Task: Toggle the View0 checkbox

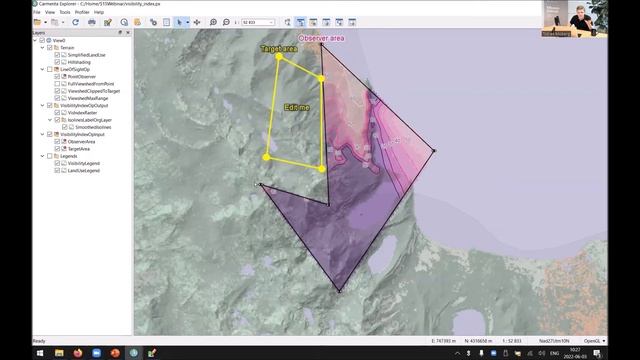Action: (x=42, y=40)
